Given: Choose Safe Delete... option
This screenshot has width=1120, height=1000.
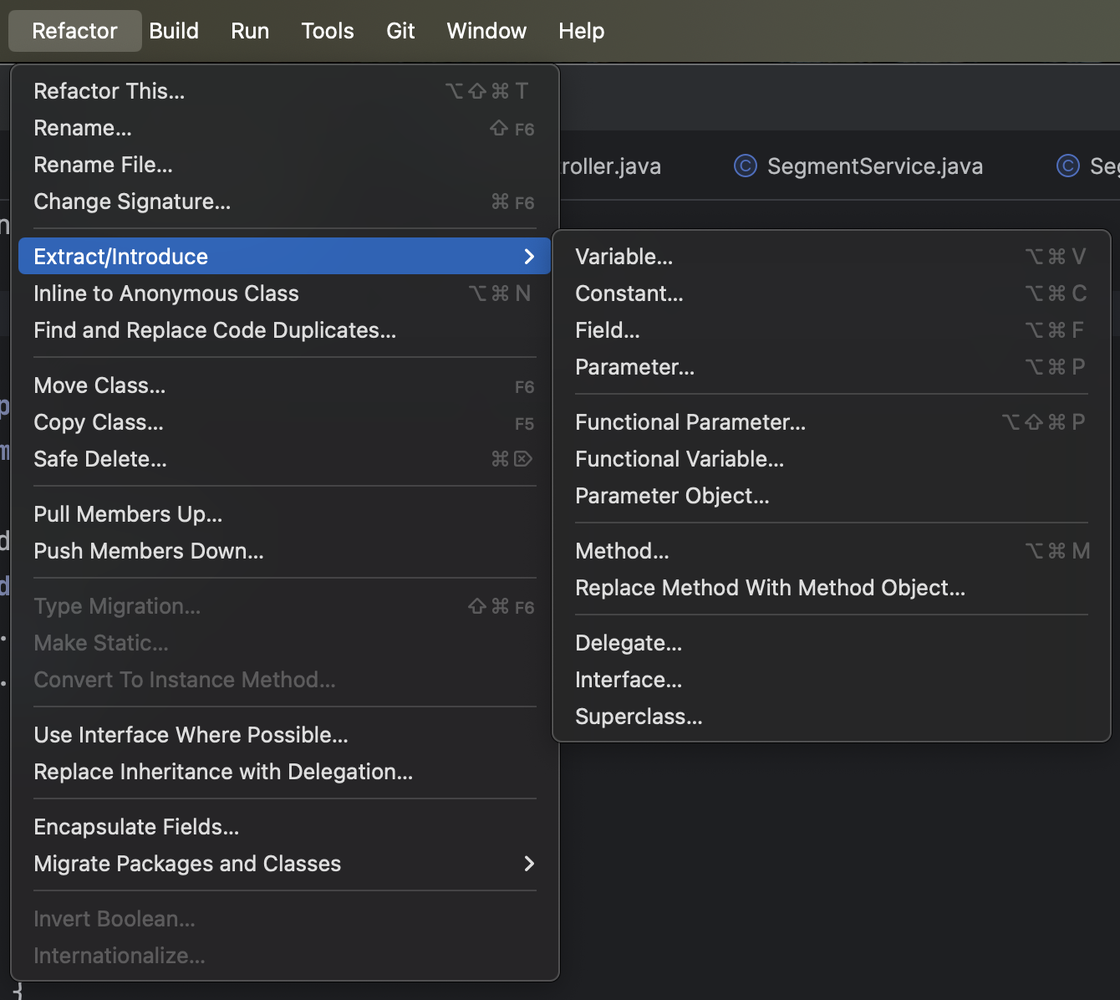Looking at the screenshot, I should point(284,459).
